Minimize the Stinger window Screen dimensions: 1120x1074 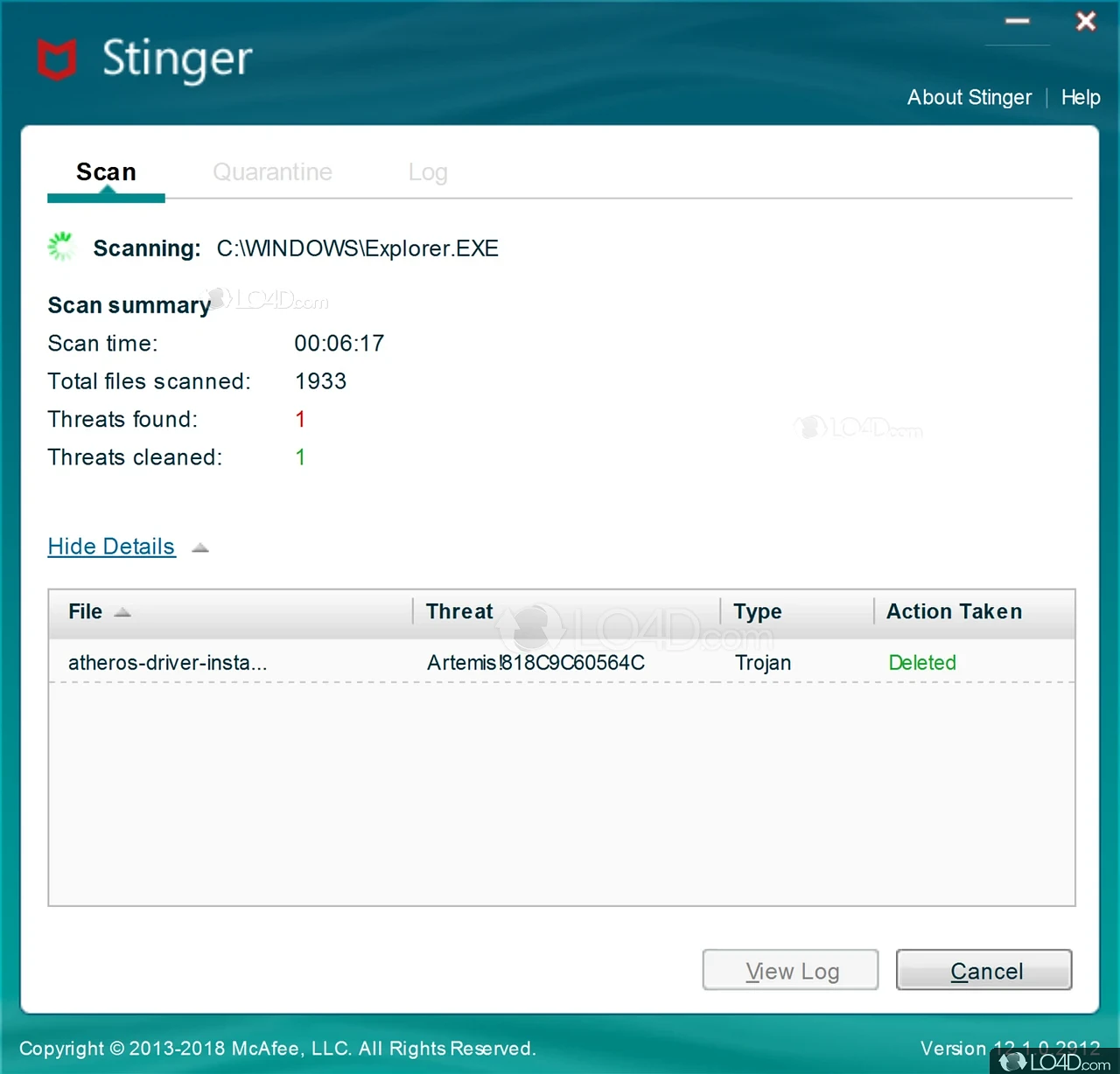1017,21
